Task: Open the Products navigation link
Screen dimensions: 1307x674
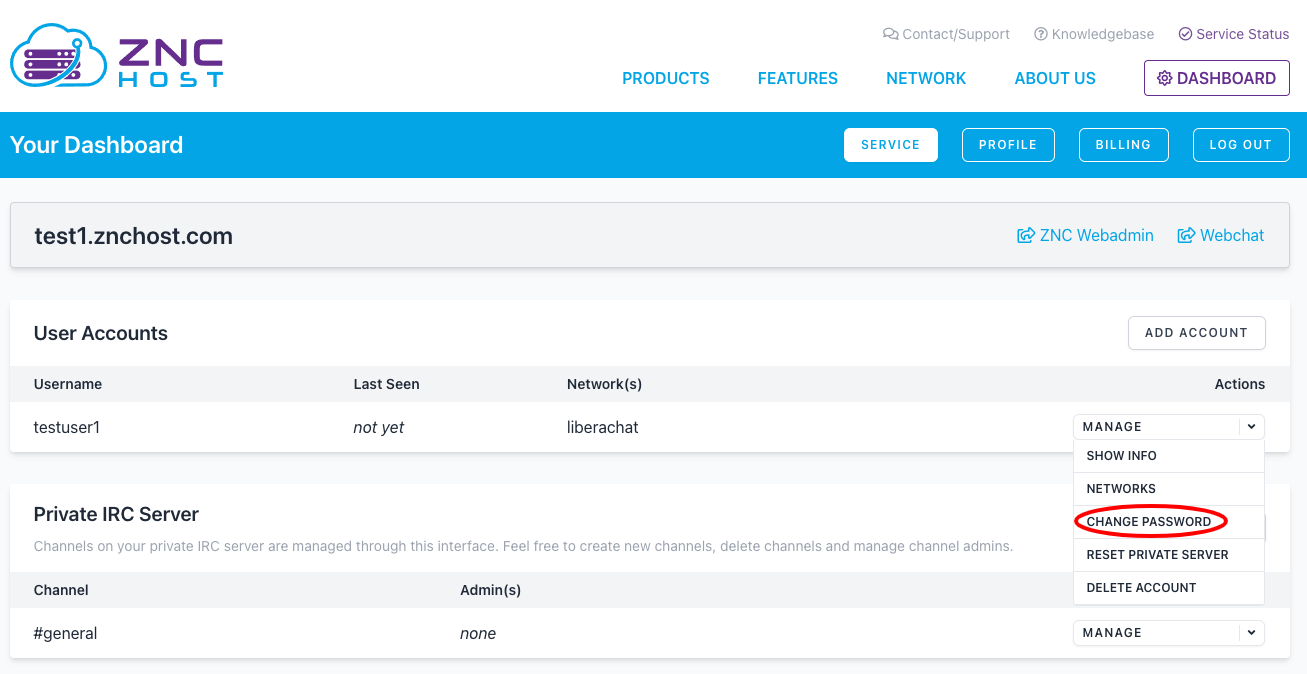Action: point(665,78)
